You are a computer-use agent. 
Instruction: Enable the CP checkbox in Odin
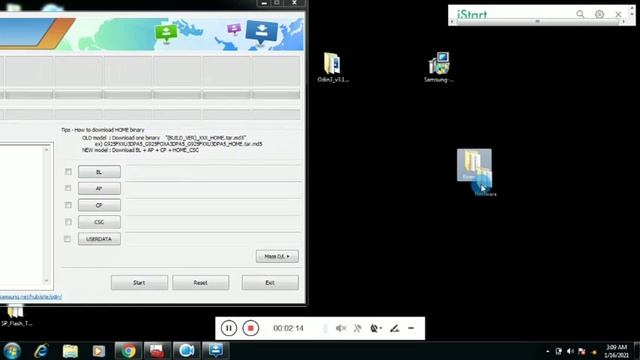pyautogui.click(x=68, y=205)
